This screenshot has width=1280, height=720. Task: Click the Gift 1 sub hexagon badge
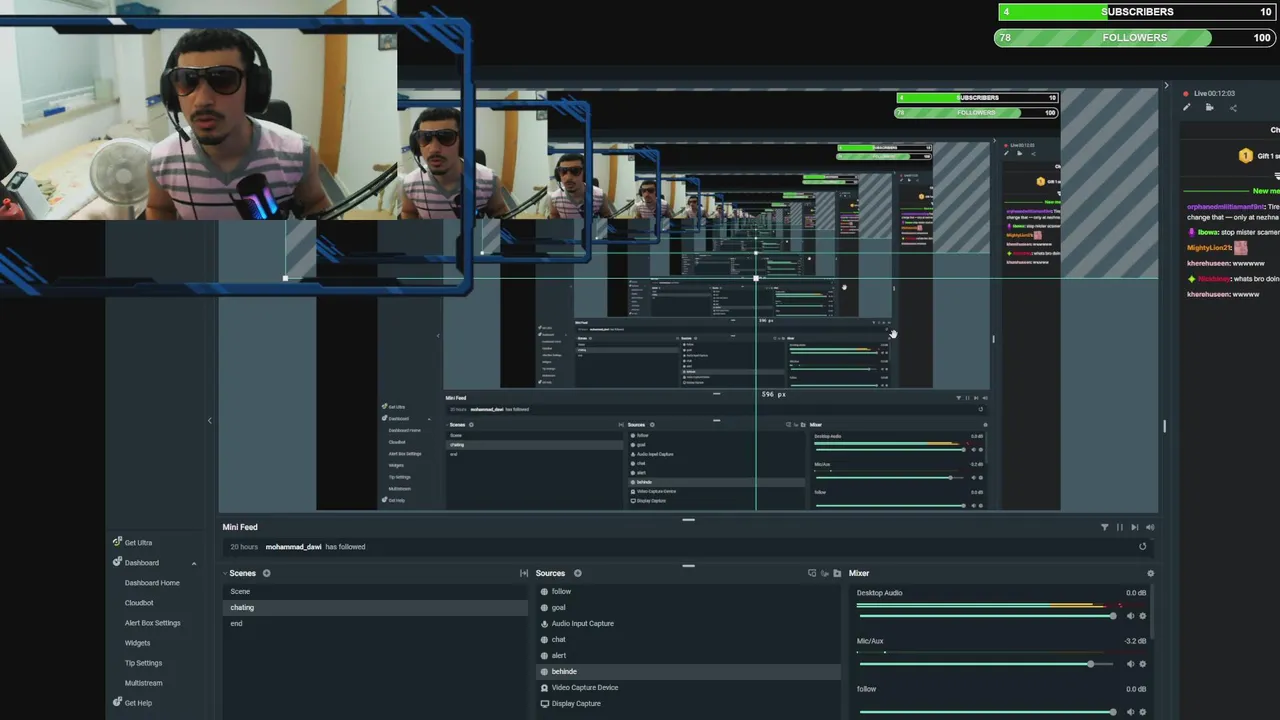point(1245,156)
